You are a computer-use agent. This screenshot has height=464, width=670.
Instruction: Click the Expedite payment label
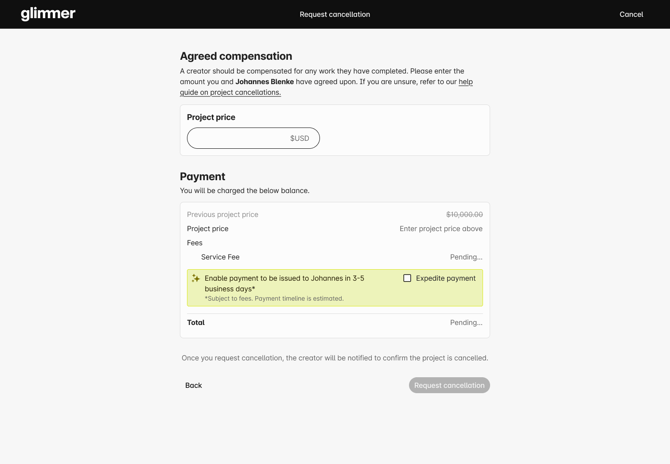445,278
